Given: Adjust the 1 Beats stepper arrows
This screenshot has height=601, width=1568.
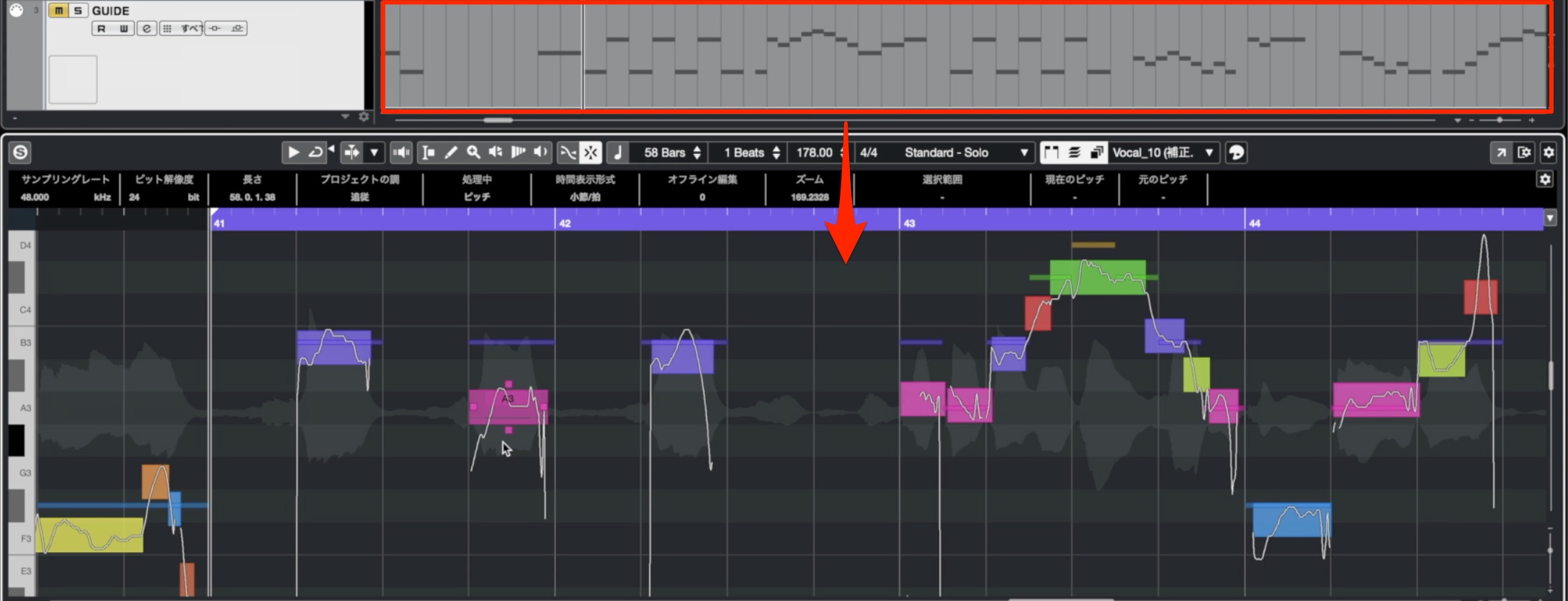Looking at the screenshot, I should [776, 152].
